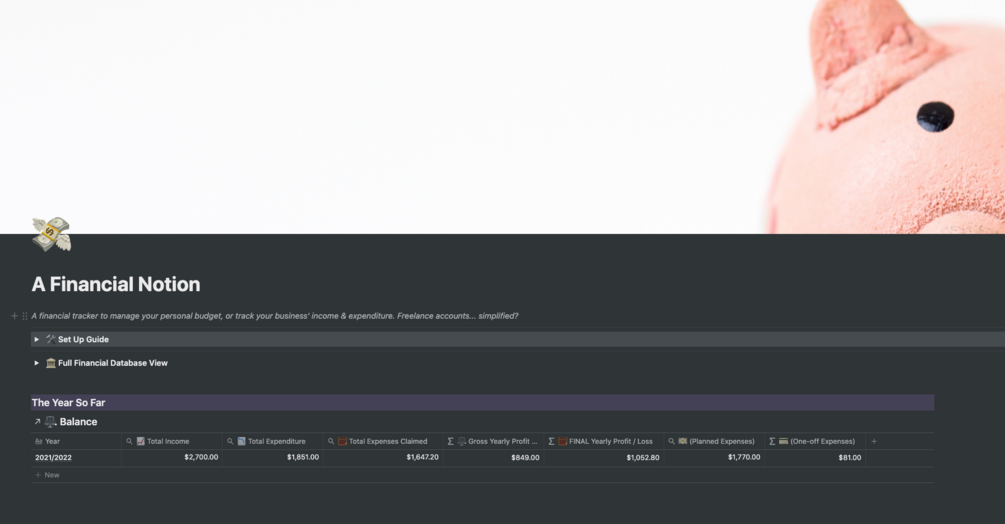Open the Balance linked database arrow

click(x=37, y=422)
